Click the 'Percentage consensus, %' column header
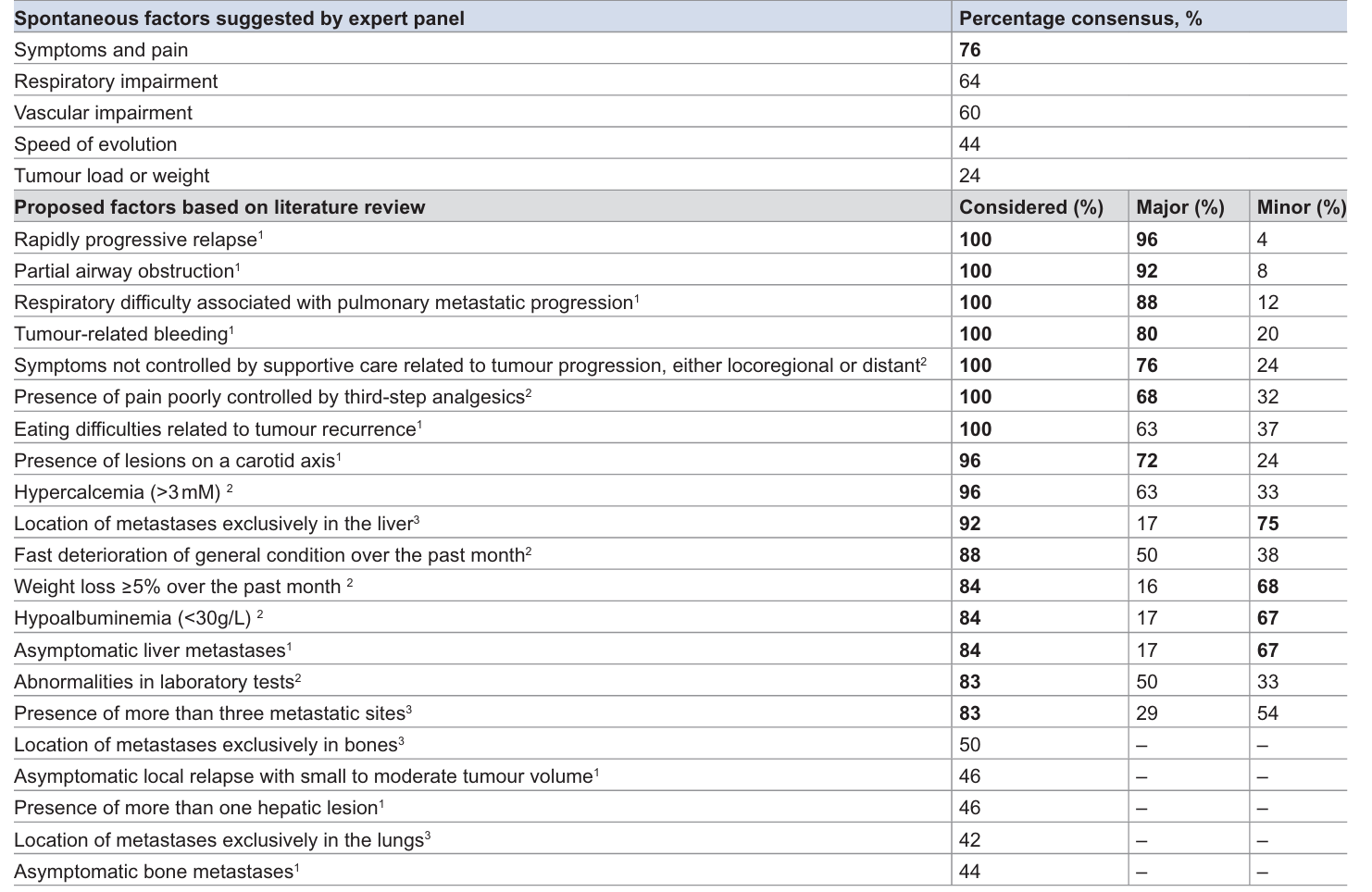This screenshot has height=892, width=1372. (1080, 19)
